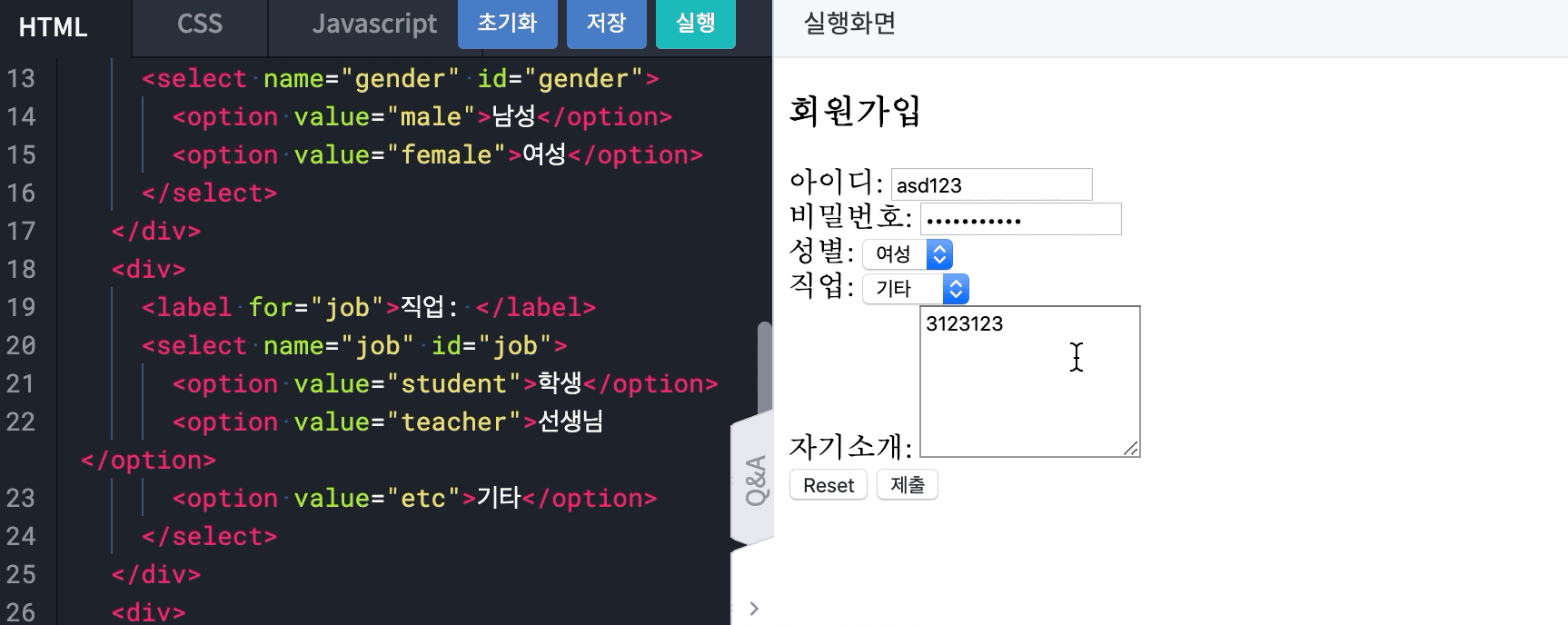Open the 성별 gender dropdown

907,254
